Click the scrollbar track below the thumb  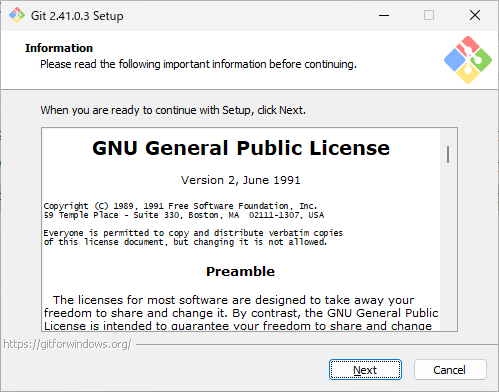tap(448, 247)
